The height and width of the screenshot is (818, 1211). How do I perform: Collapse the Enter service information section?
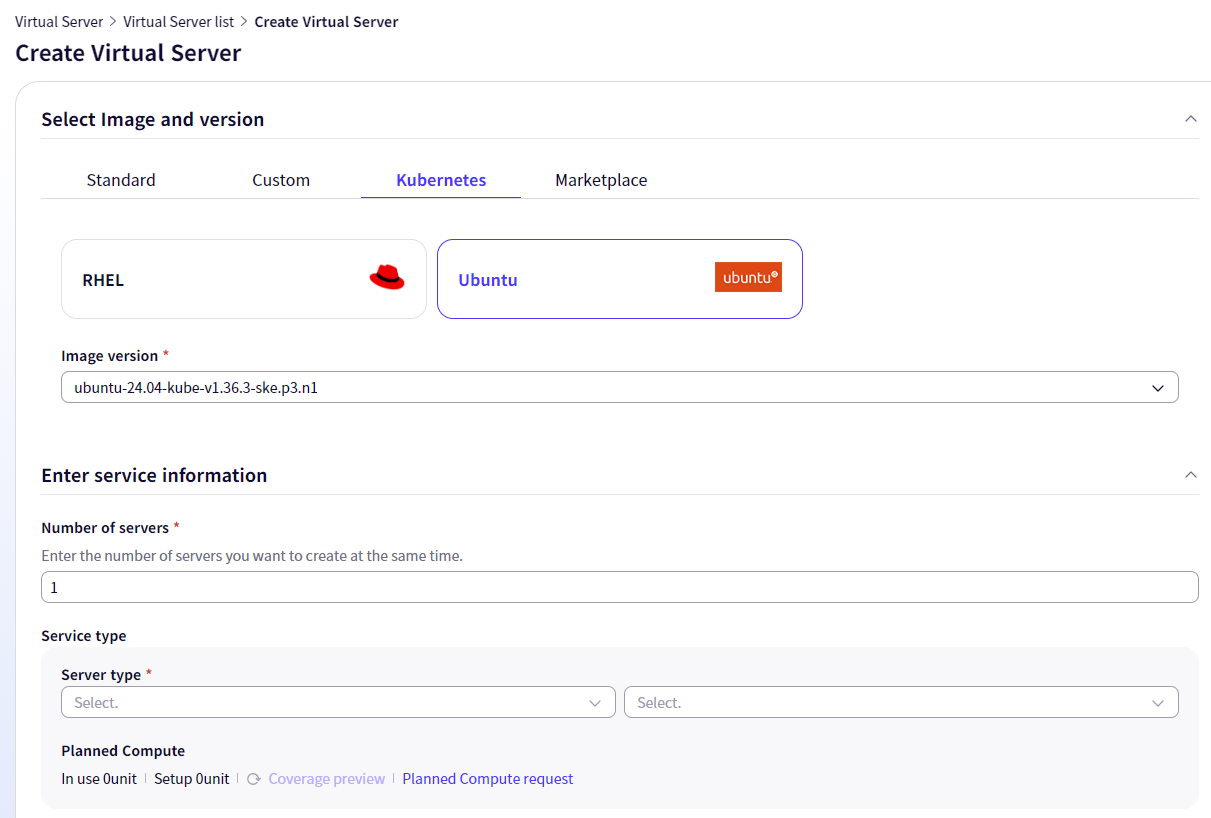(1190, 475)
